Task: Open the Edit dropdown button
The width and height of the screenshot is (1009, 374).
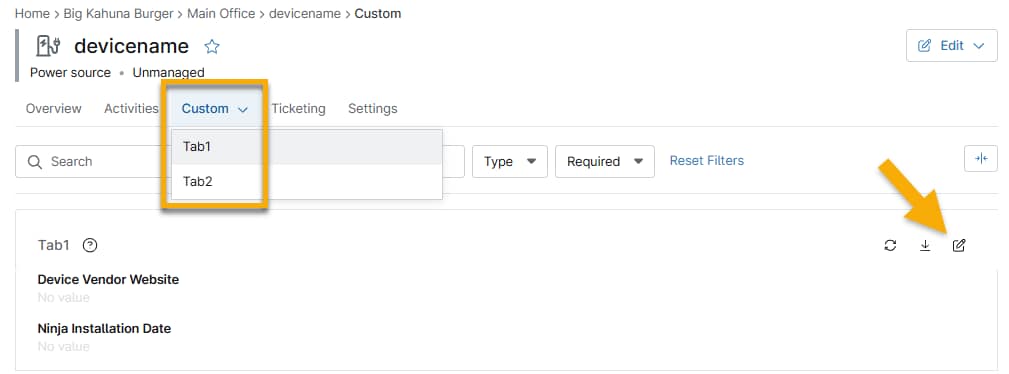Action: pyautogui.click(x=952, y=46)
